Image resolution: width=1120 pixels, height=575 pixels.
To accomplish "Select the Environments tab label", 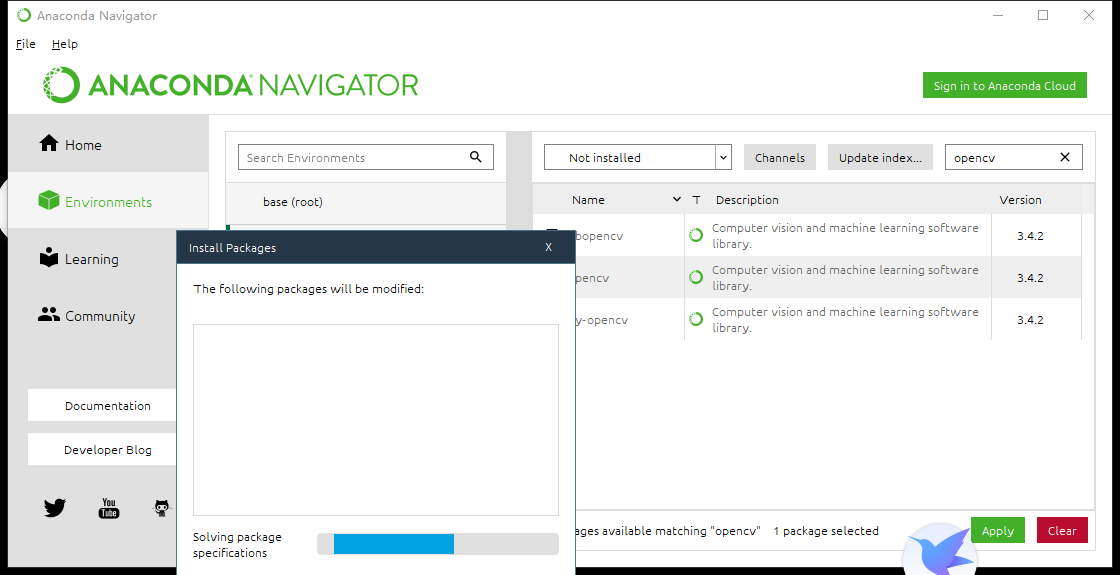I will click(109, 202).
